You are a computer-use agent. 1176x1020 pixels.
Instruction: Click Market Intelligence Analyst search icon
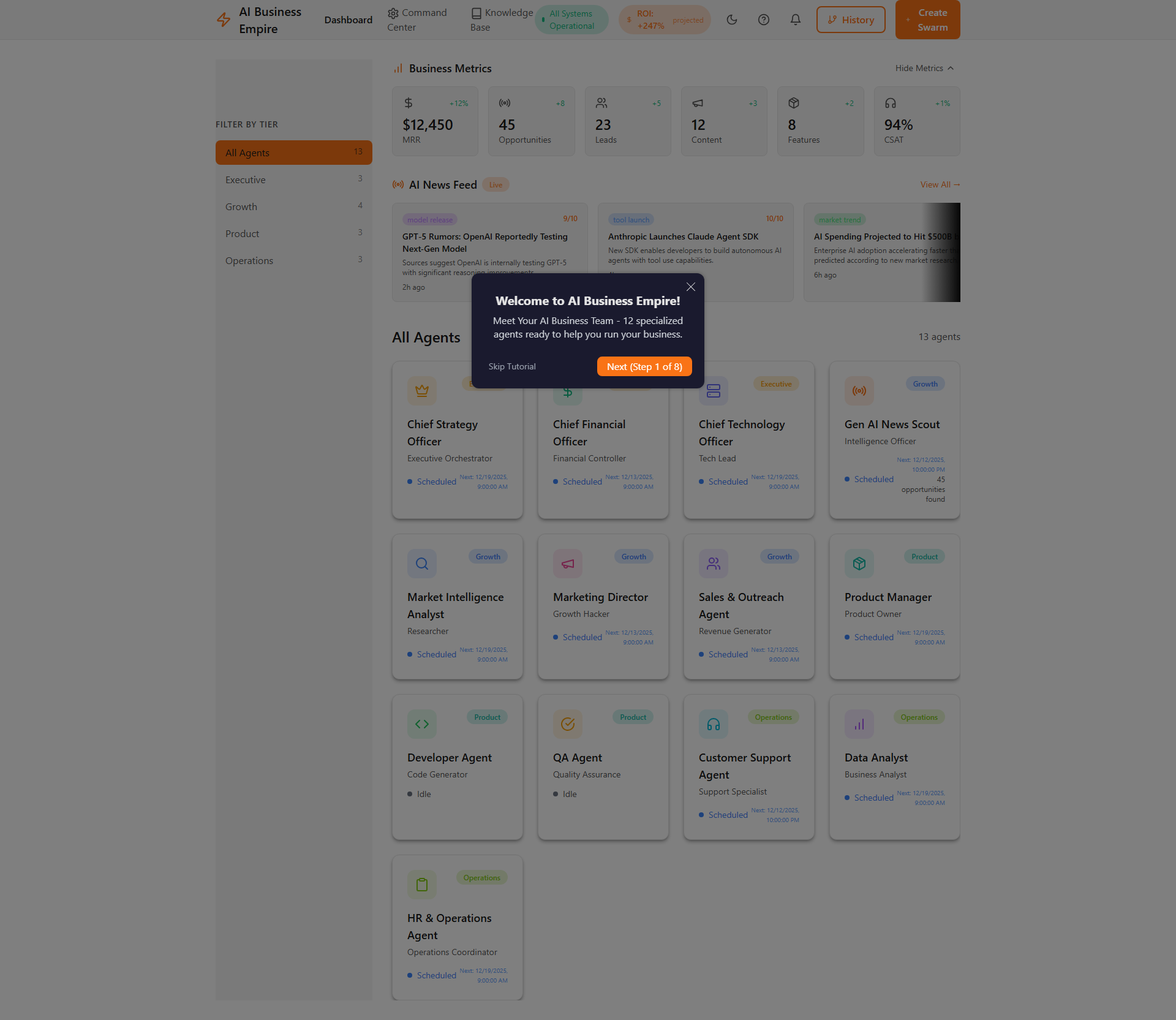[x=422, y=564]
